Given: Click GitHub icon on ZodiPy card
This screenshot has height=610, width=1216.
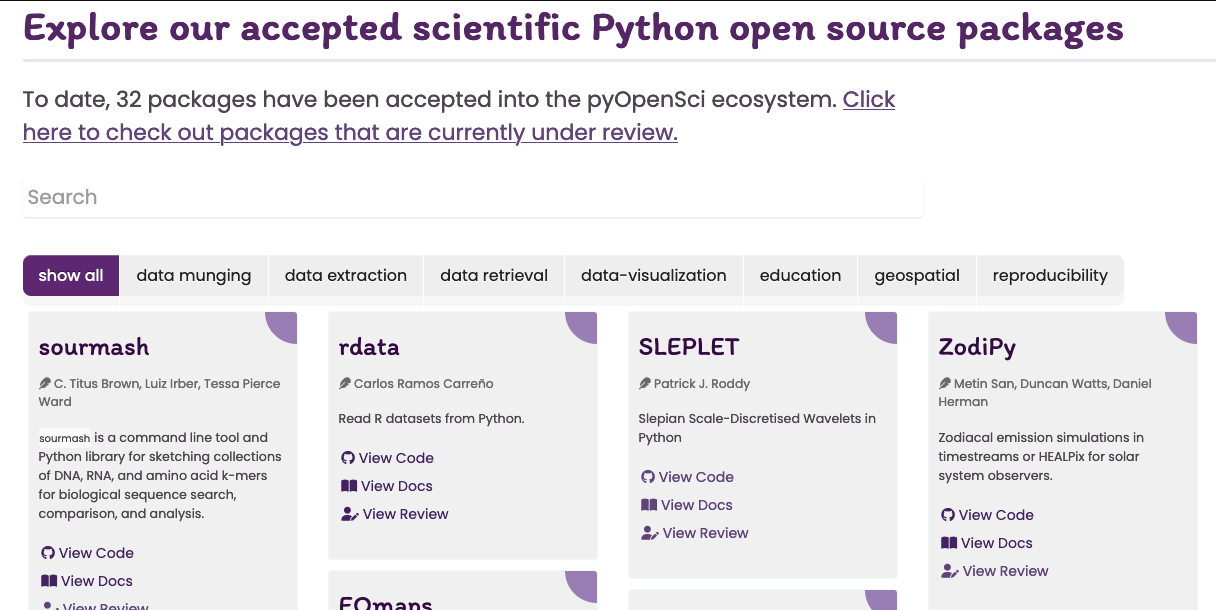Looking at the screenshot, I should (x=948, y=515).
